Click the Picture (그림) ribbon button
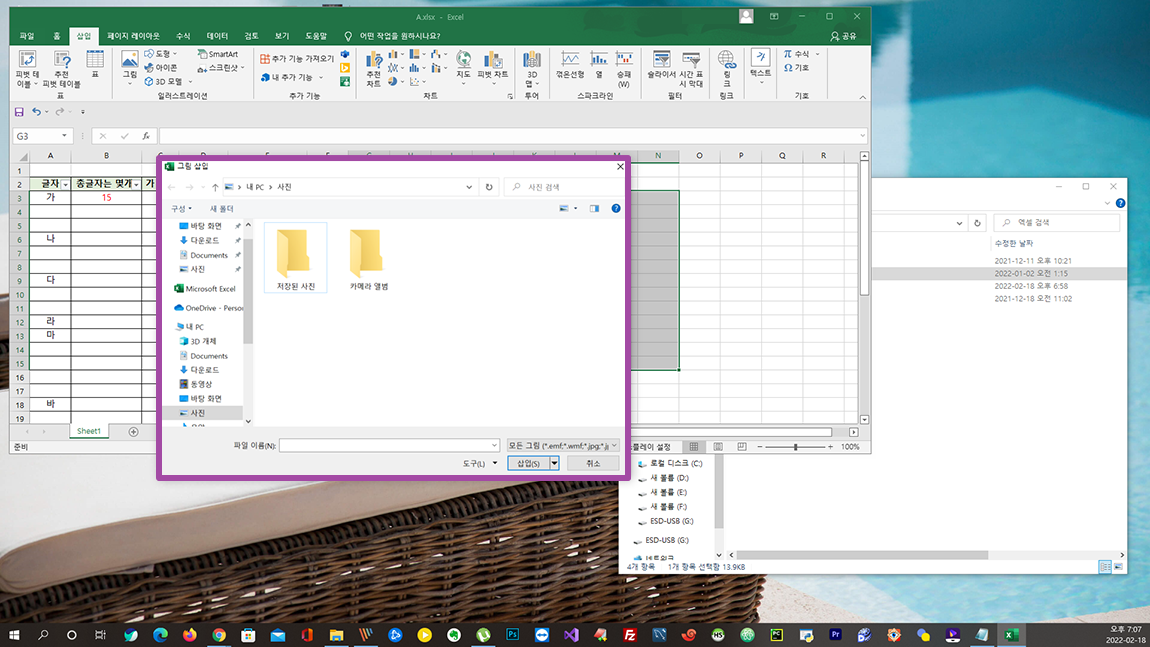The image size is (1150, 647). (130, 67)
